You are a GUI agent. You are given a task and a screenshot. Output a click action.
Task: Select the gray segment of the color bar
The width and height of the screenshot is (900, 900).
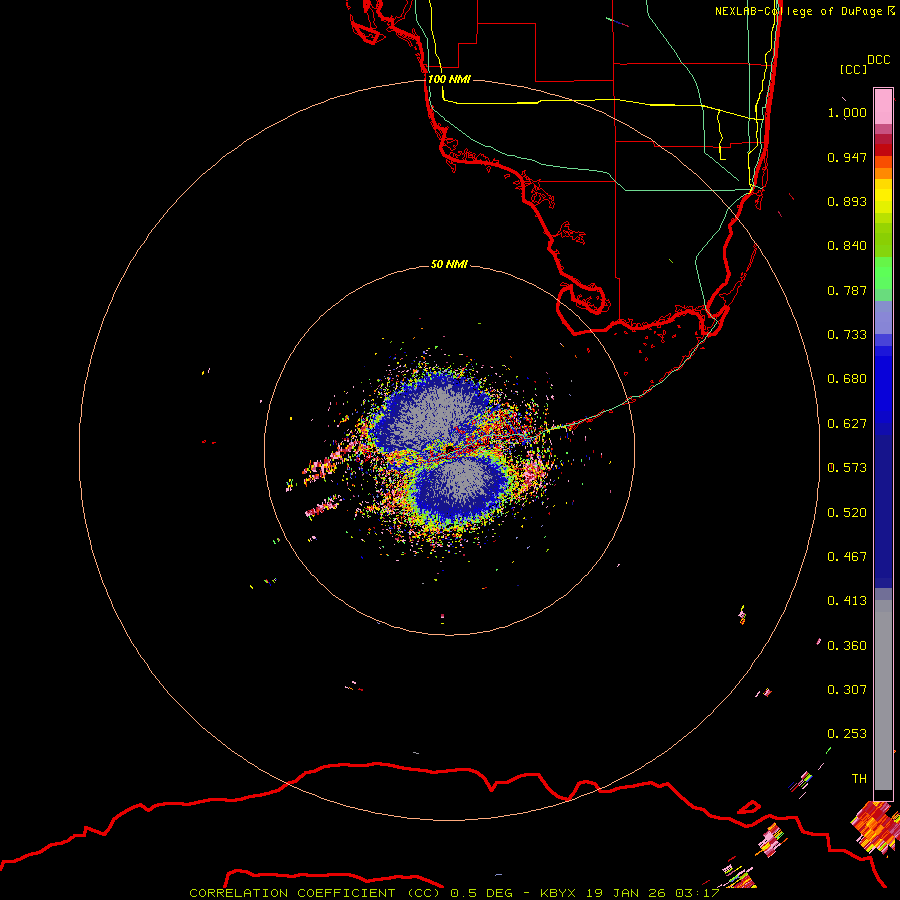click(883, 695)
